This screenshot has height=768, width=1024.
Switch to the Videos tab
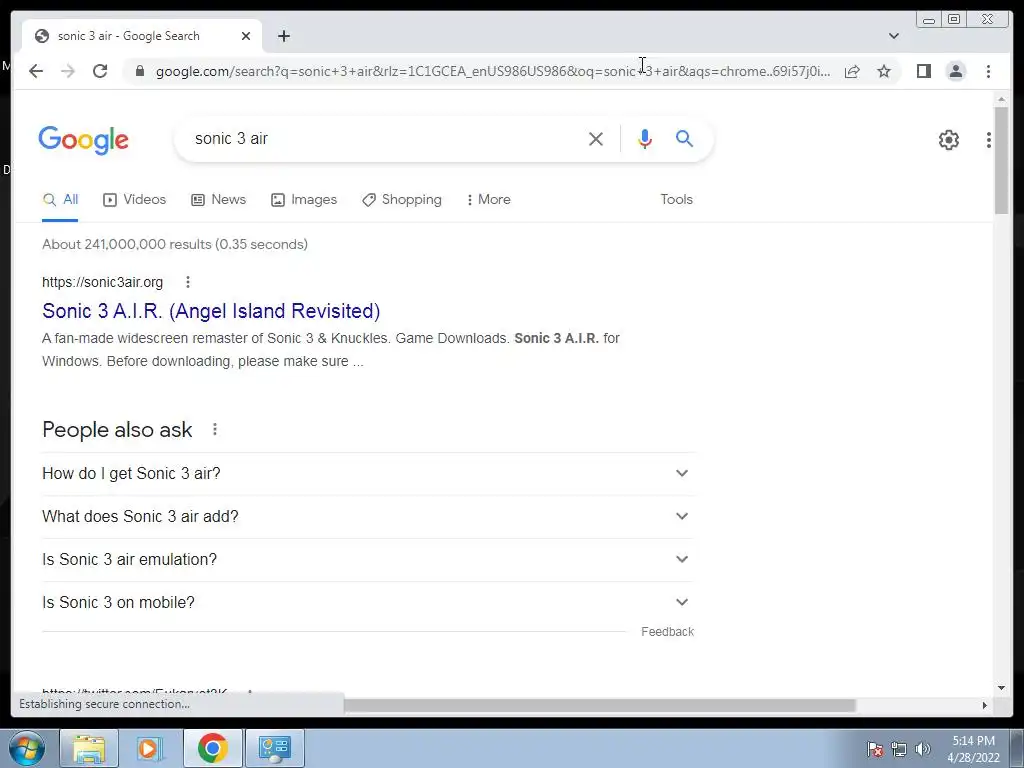[135, 200]
